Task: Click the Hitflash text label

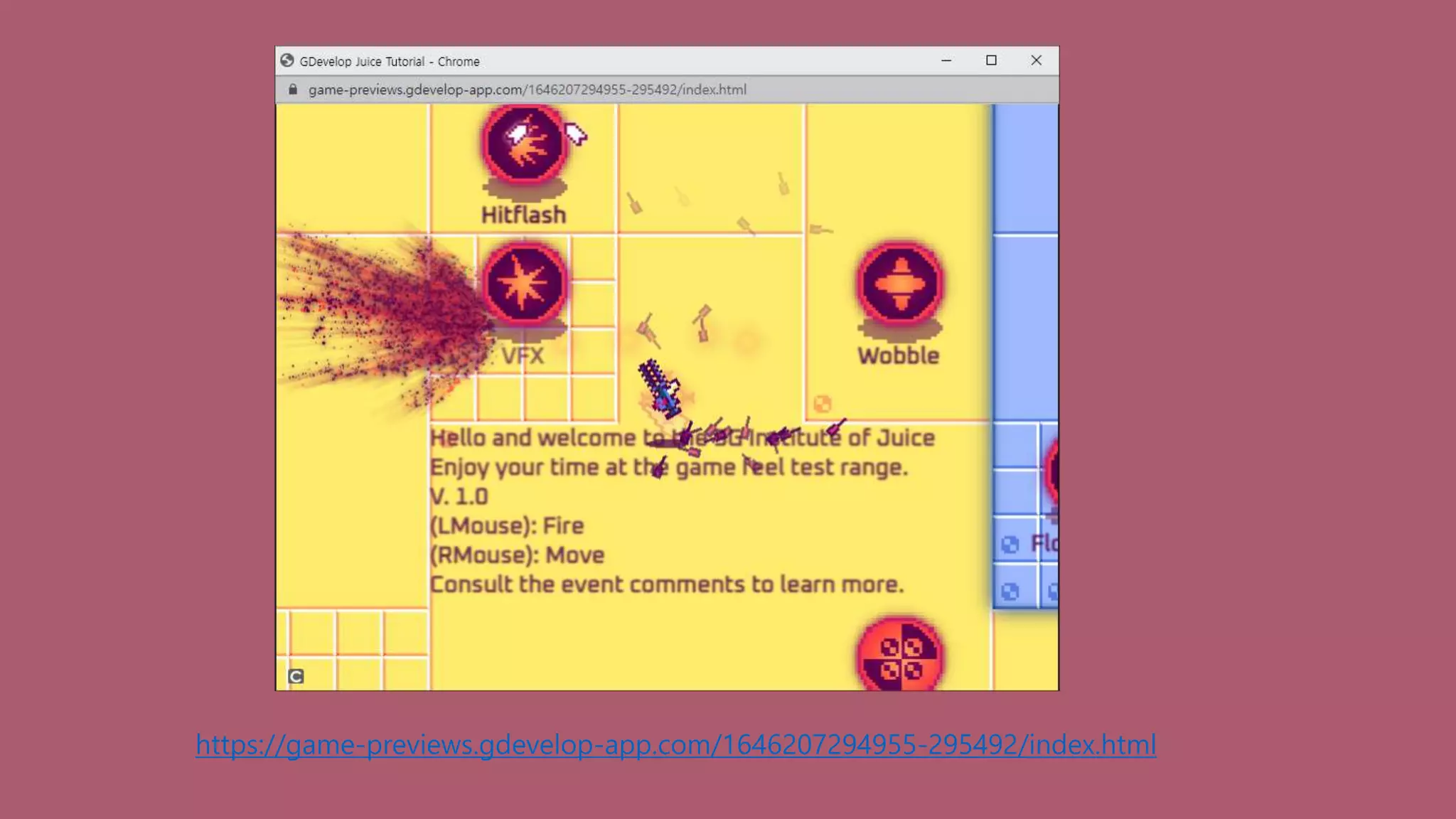Action: pos(523,215)
